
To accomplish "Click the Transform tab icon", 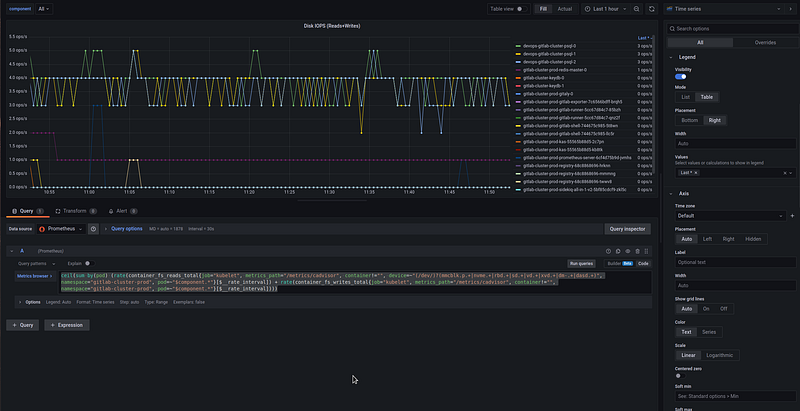I will tap(58, 211).
